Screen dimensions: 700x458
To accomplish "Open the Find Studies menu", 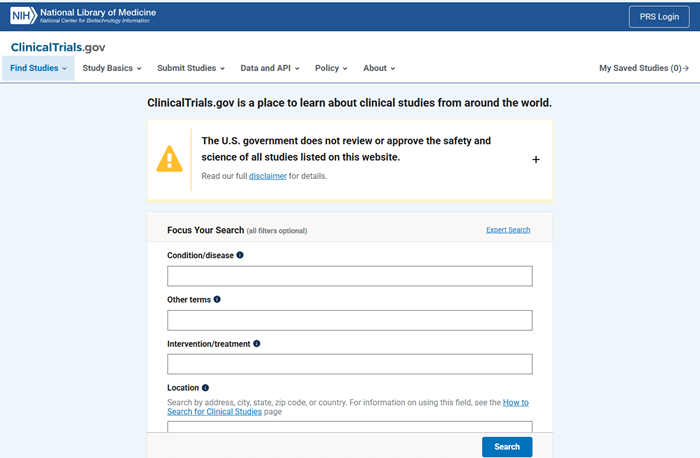I will coord(38,68).
